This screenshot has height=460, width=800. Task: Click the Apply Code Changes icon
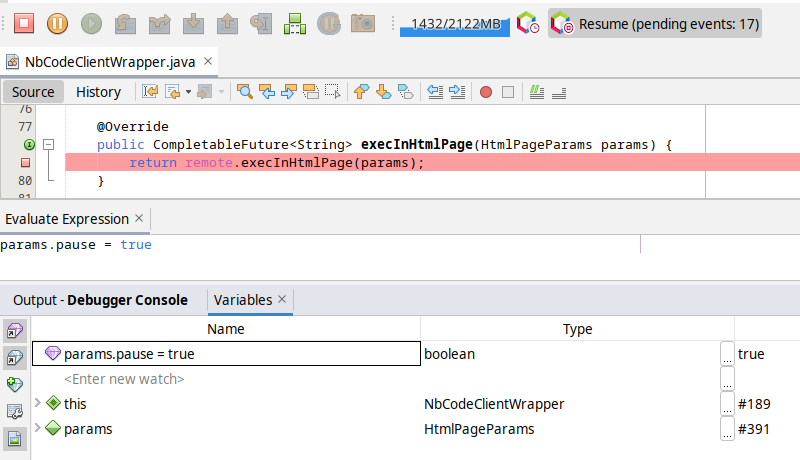point(295,23)
